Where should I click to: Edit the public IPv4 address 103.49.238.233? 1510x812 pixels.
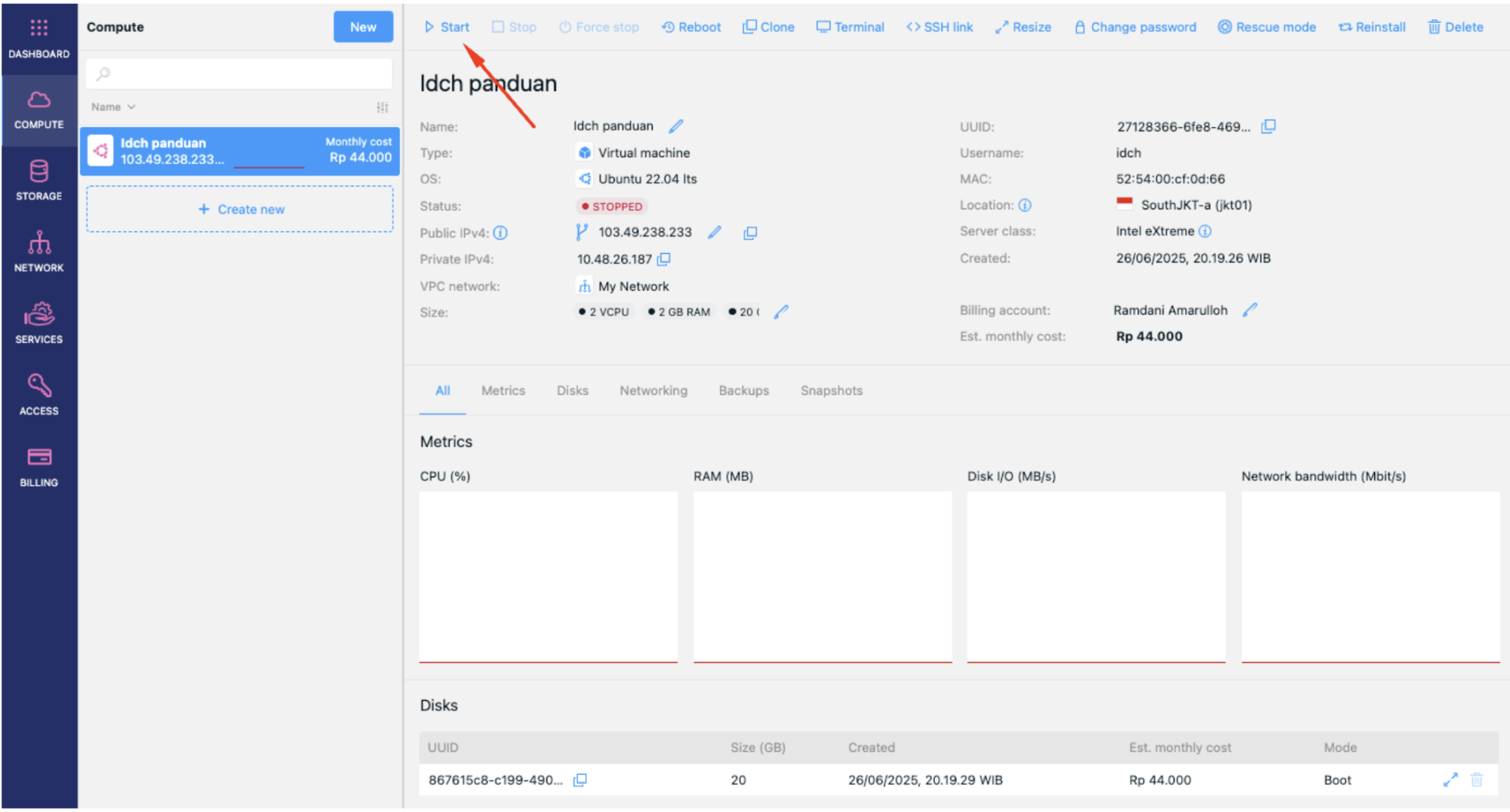click(715, 232)
